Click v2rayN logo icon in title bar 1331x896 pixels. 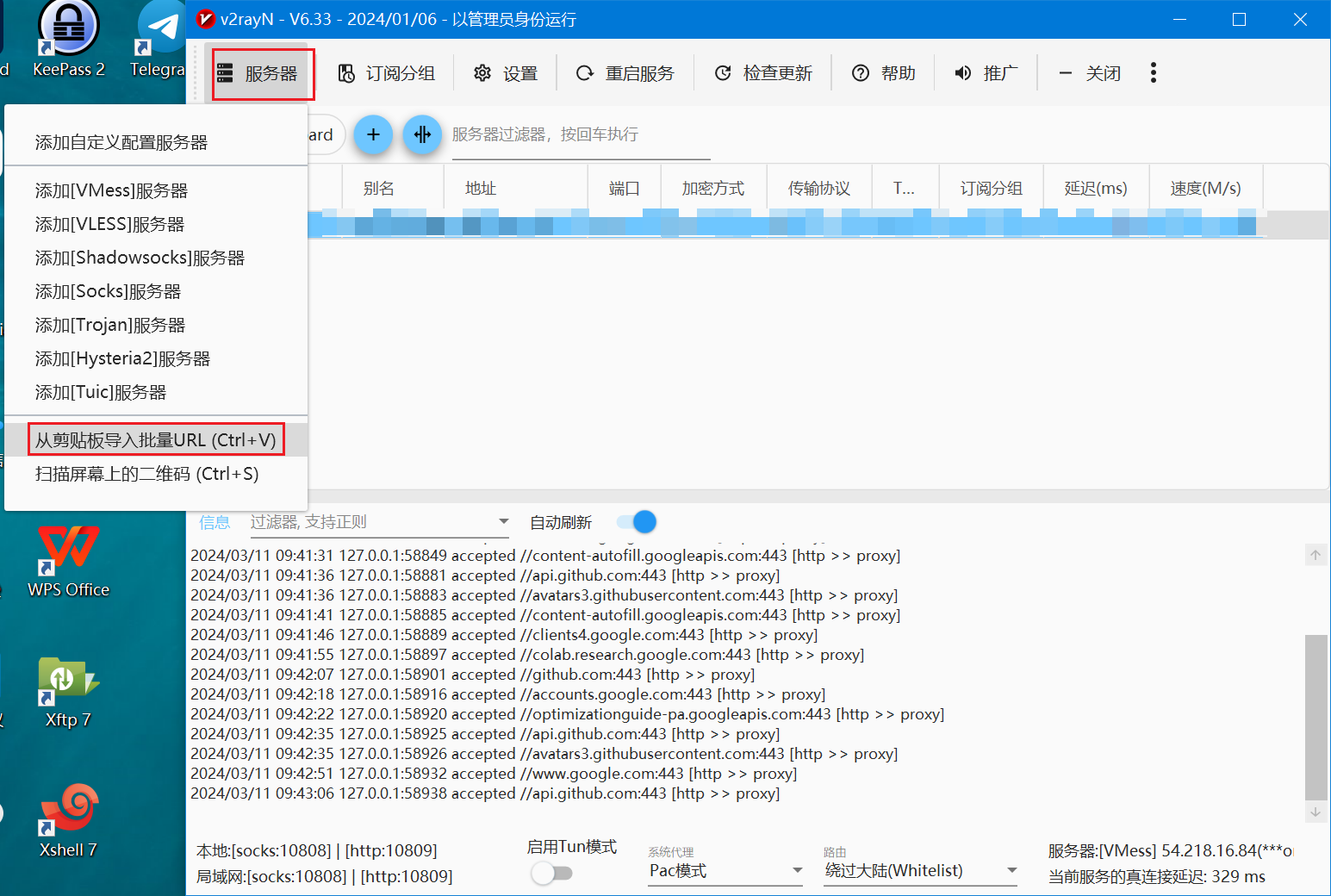coord(205,19)
